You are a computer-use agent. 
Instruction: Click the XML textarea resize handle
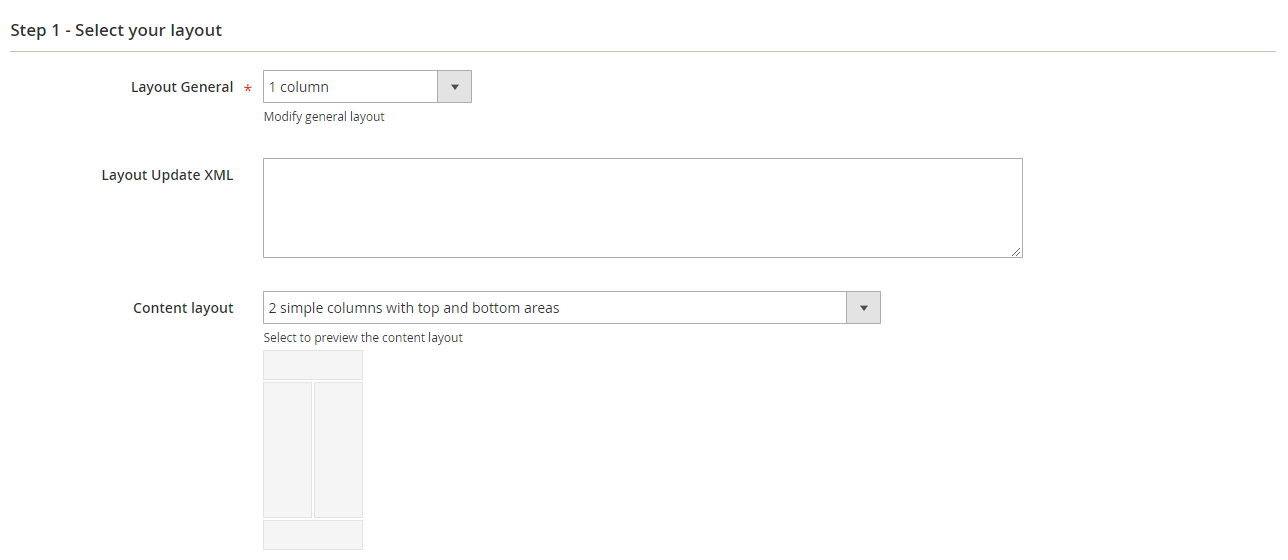tap(1016, 252)
